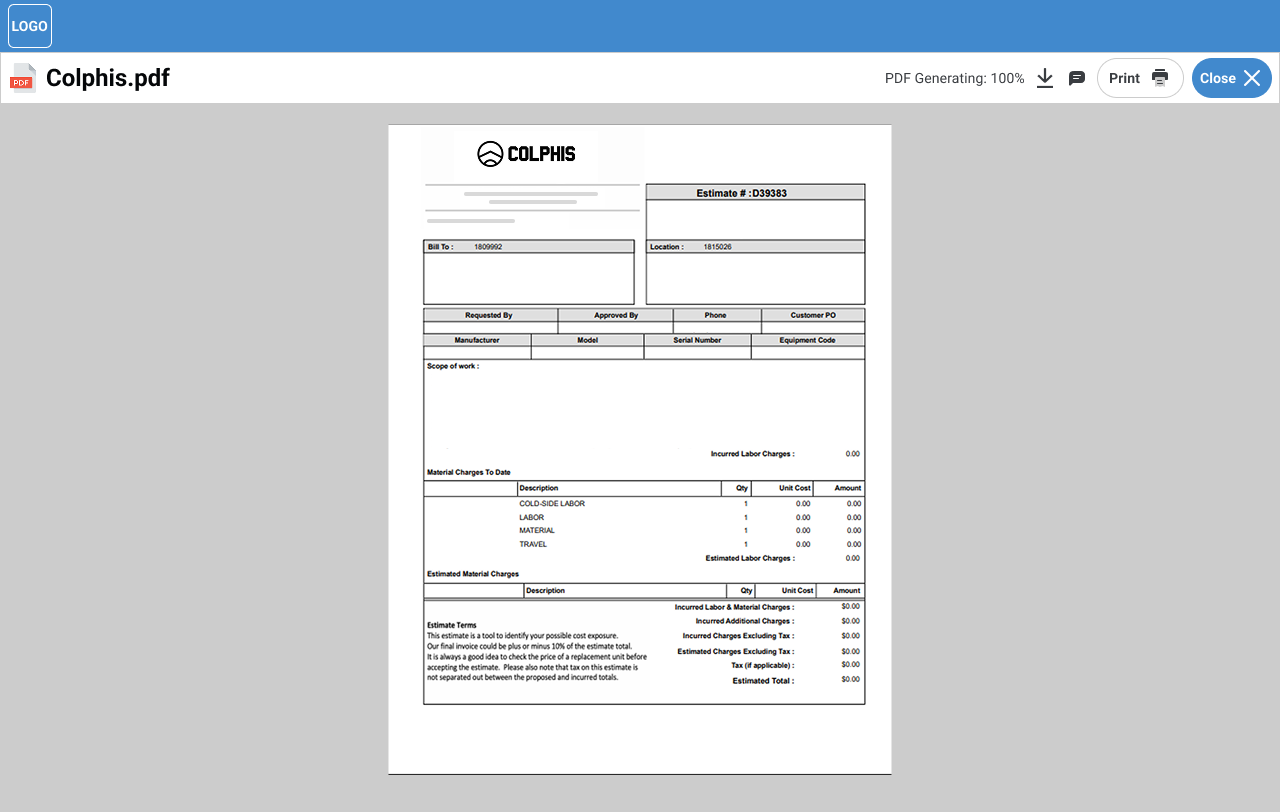Click the TRAVEL line item row
Viewport: 1280px width, 812px height.
point(534,545)
